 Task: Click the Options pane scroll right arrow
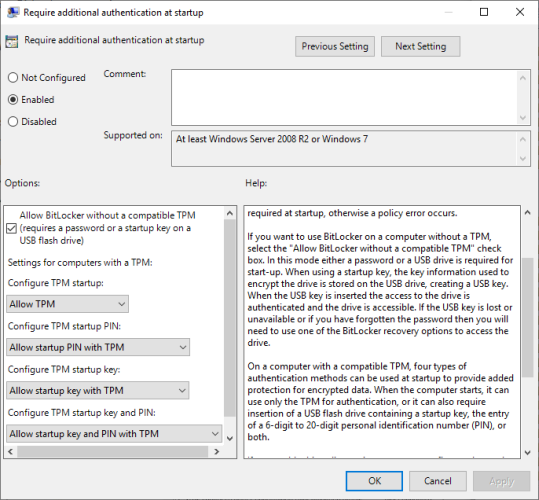point(217,451)
